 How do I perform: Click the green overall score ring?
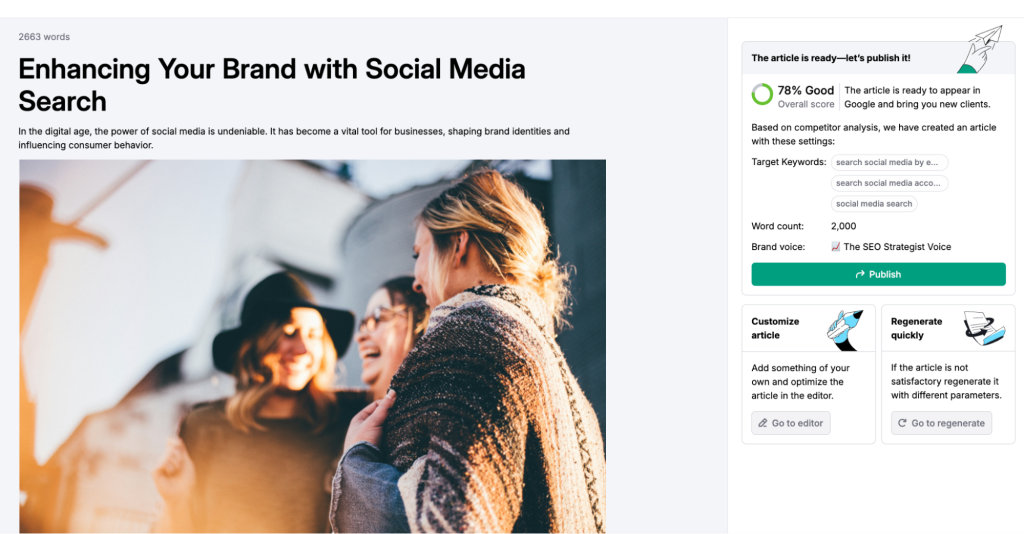tap(762, 95)
